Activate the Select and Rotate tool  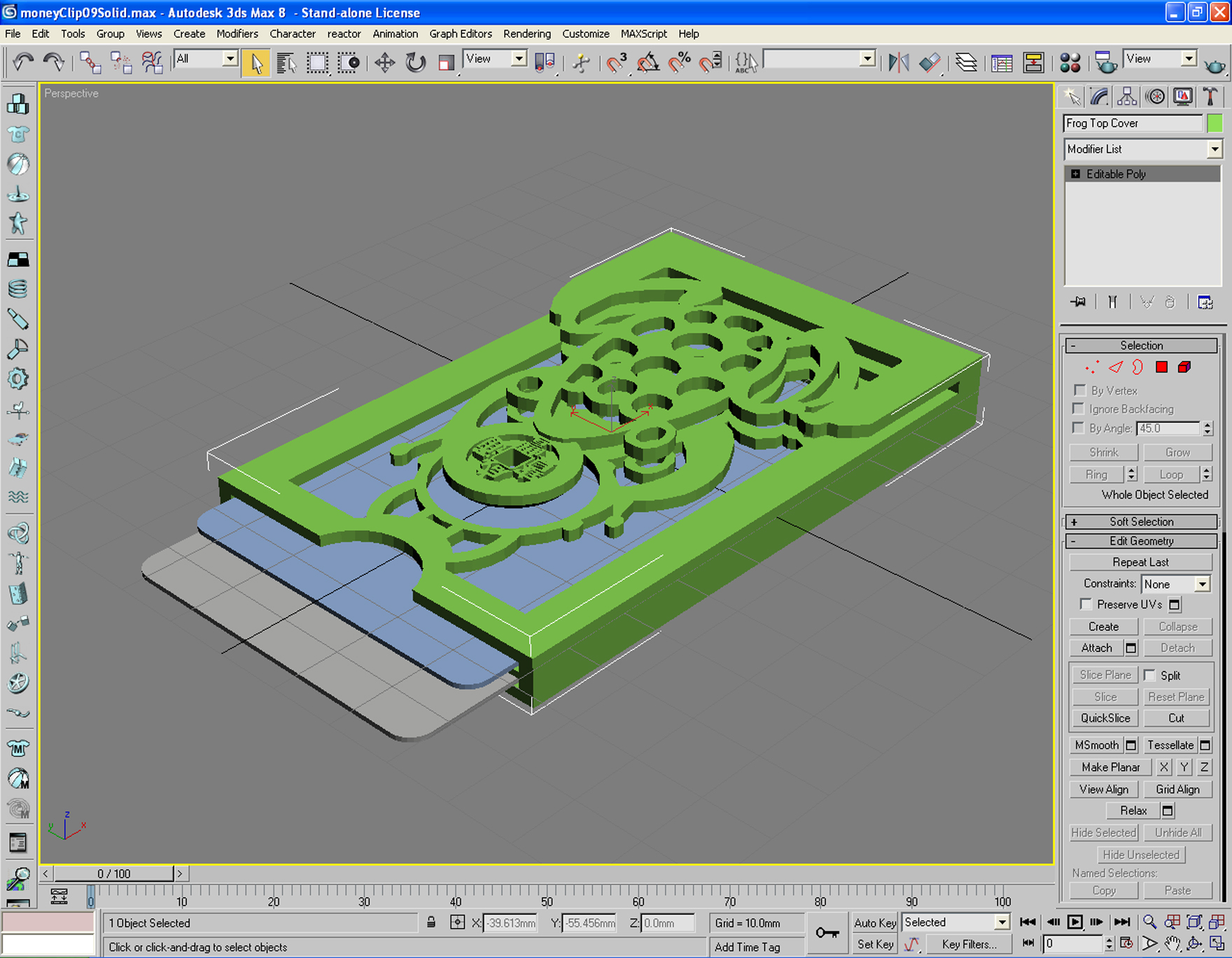(x=415, y=63)
